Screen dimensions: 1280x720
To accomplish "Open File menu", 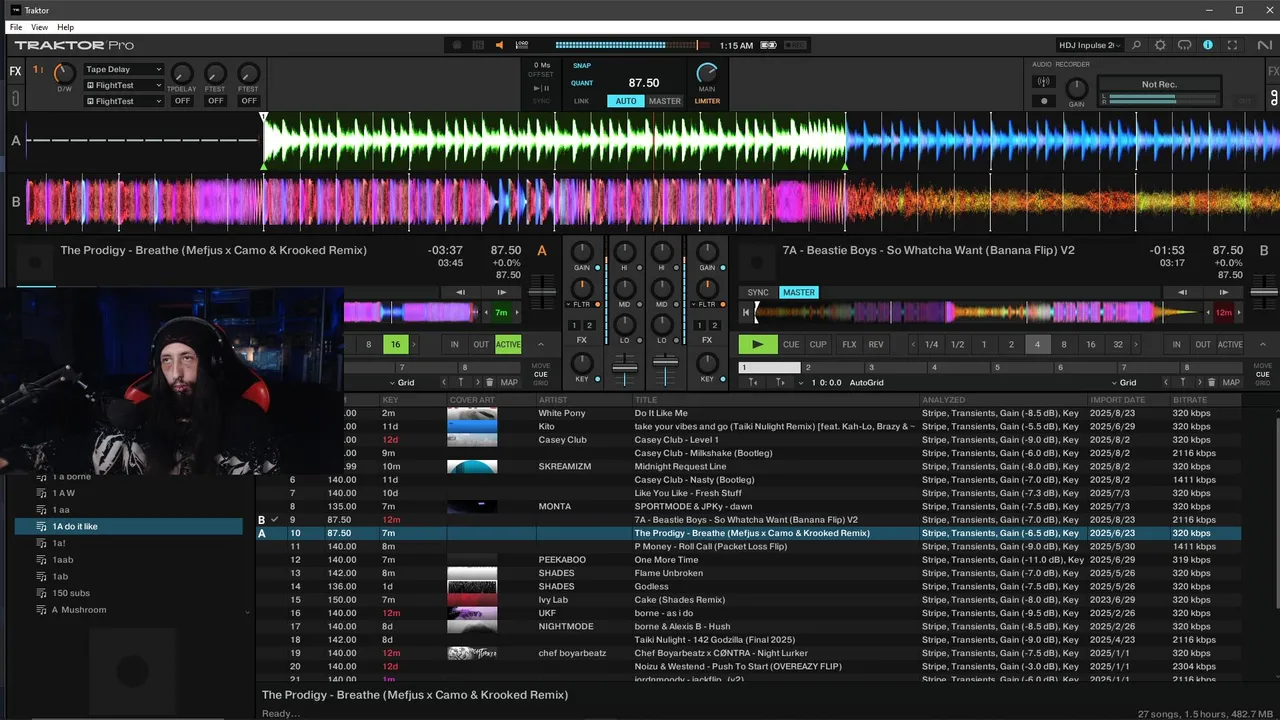I will pyautogui.click(x=16, y=27).
